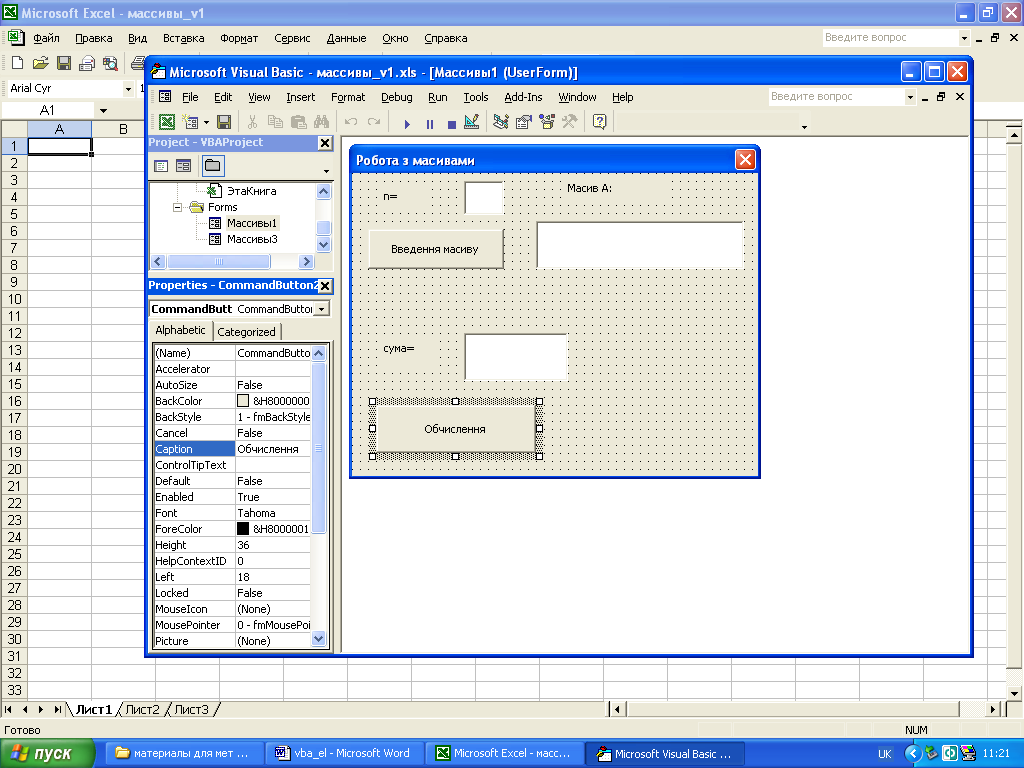Run the macro with the play icon

[407, 123]
